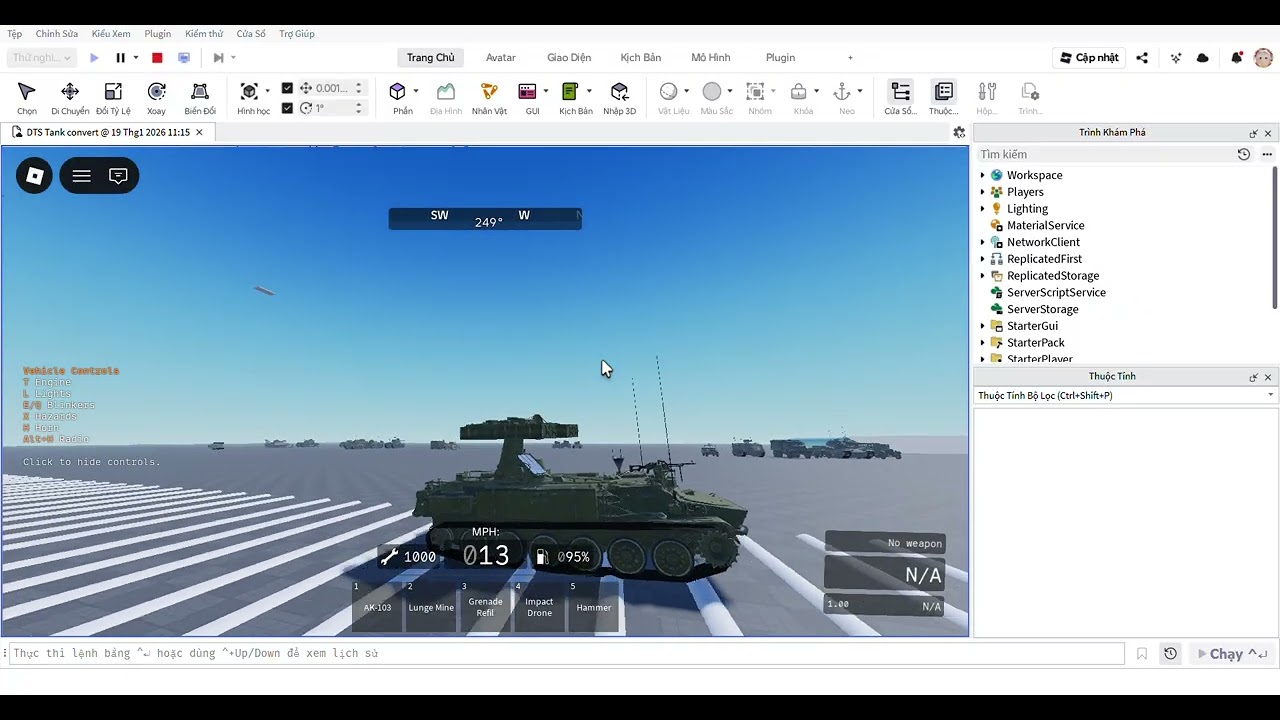Click the GUI toolbar icon
The width and height of the screenshot is (1280, 720).
[x=528, y=92]
